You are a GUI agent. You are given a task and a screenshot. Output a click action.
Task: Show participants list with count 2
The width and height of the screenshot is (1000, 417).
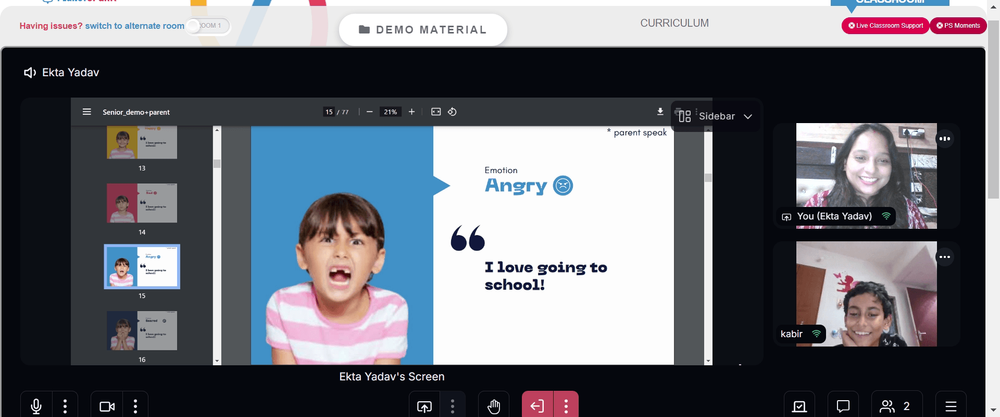pos(896,406)
